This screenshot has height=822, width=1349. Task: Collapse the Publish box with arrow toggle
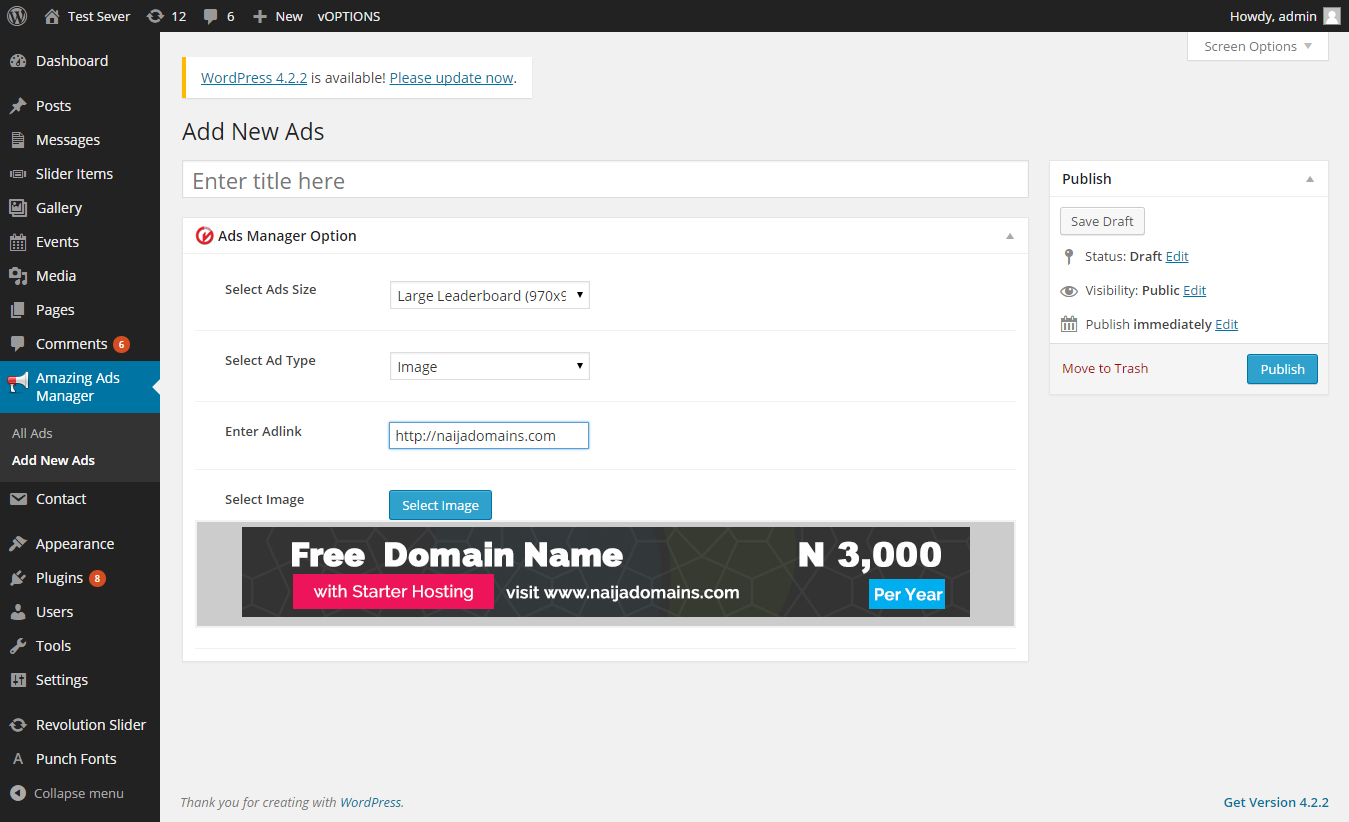1310,179
